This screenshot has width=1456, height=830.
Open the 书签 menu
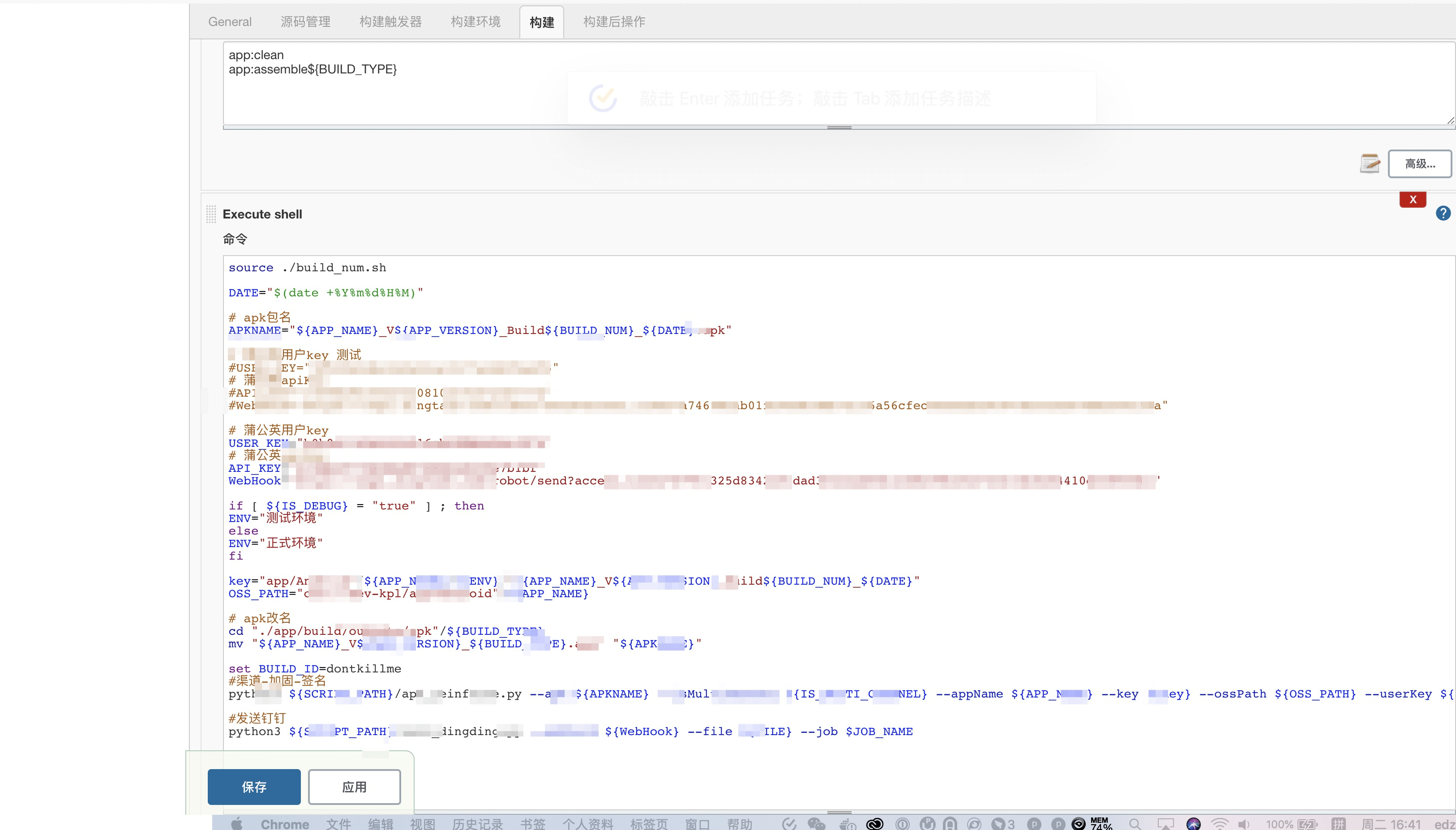click(x=532, y=824)
